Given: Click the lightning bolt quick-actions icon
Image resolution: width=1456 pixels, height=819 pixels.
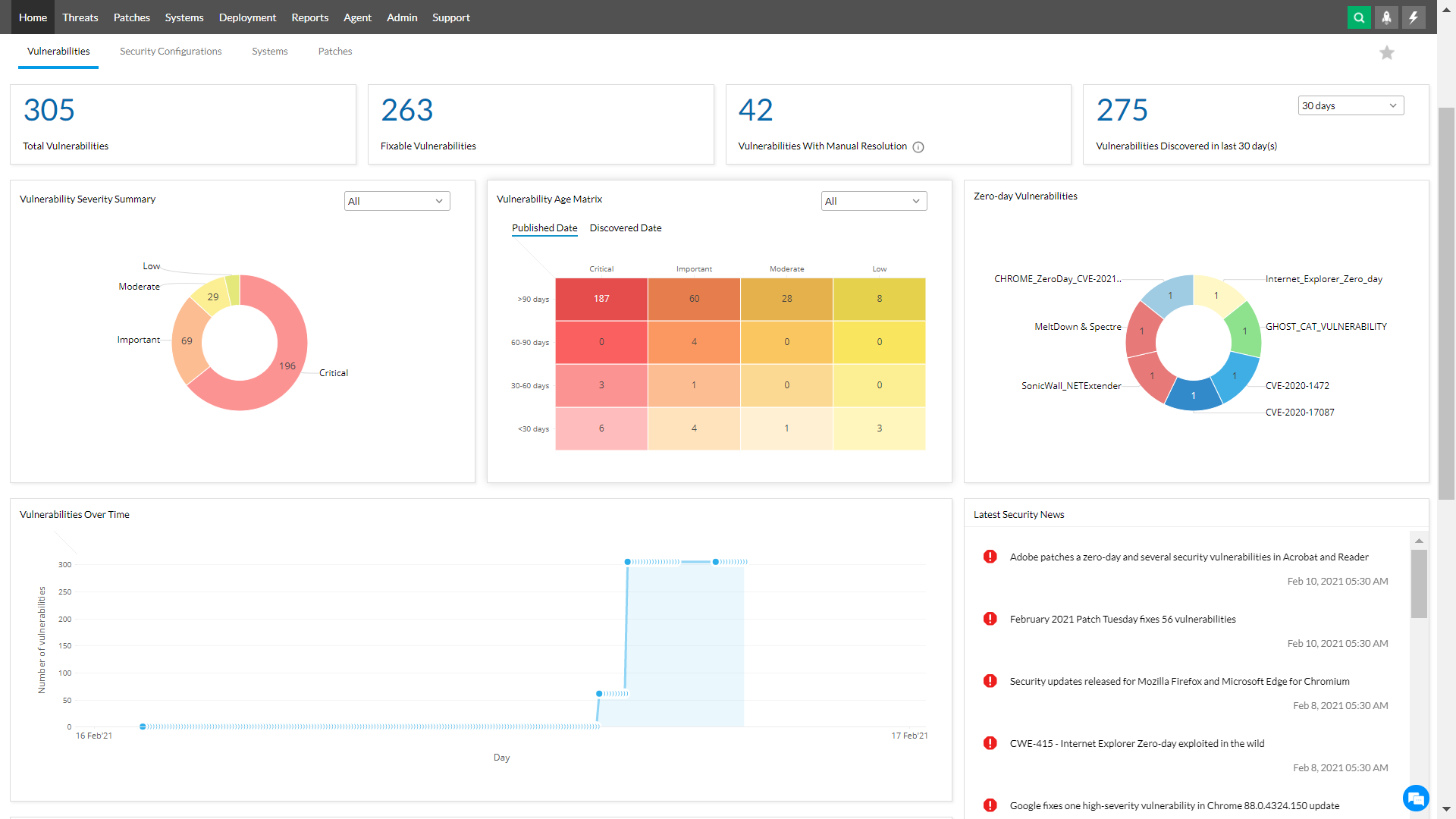Looking at the screenshot, I should pos(1414,17).
